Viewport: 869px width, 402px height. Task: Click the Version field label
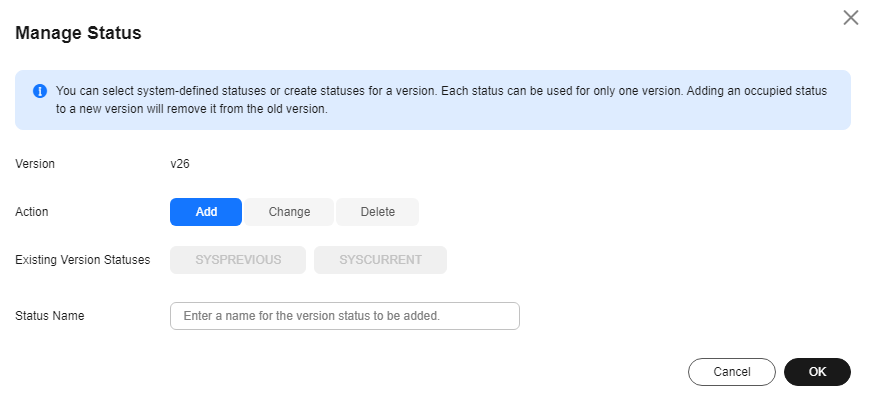tap(35, 164)
